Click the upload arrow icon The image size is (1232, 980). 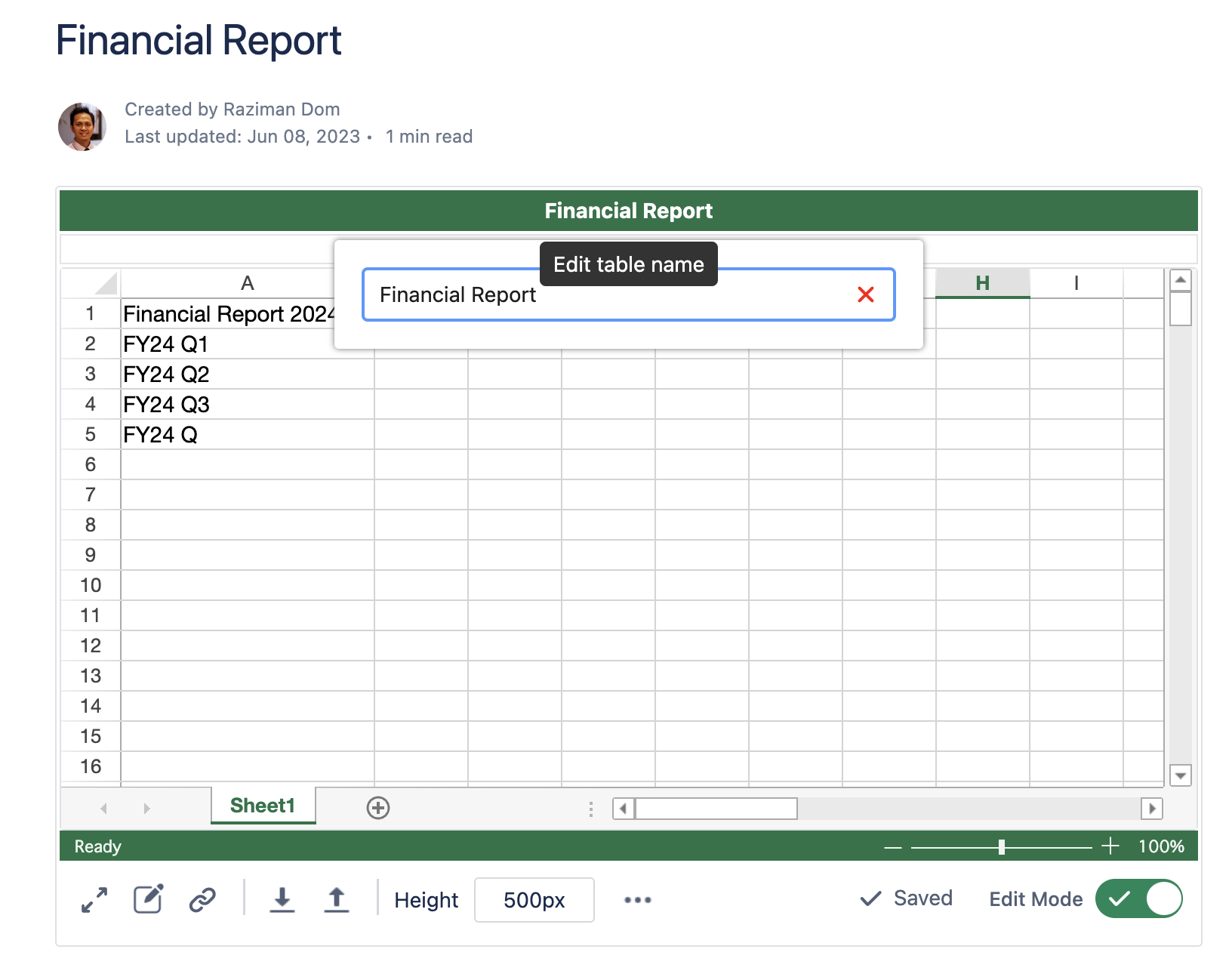click(337, 899)
